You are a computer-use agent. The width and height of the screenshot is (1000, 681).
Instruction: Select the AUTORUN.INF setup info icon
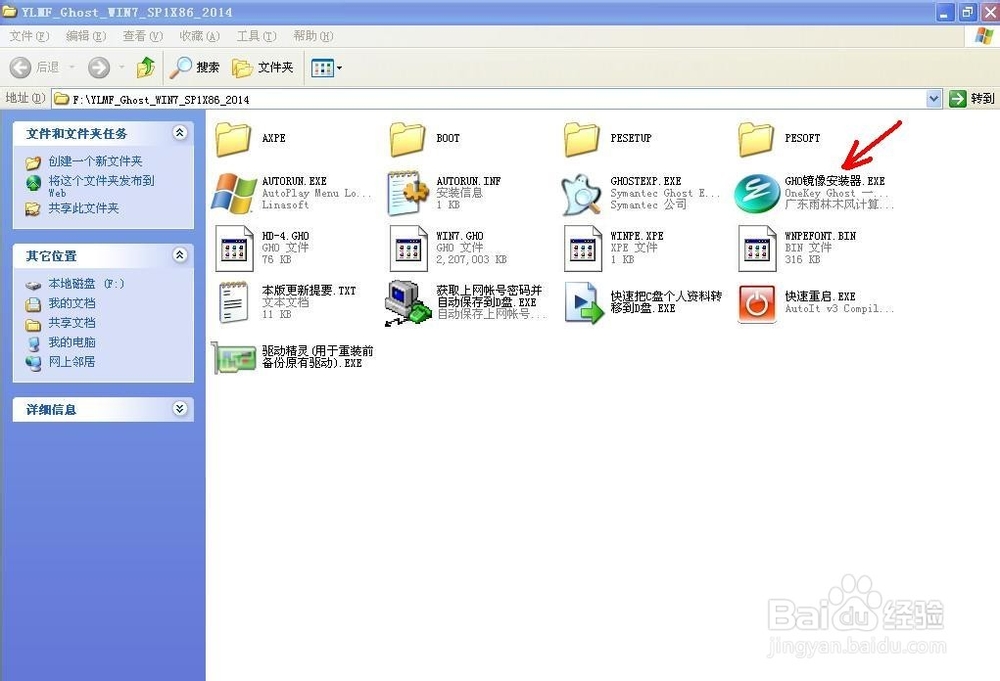click(408, 193)
